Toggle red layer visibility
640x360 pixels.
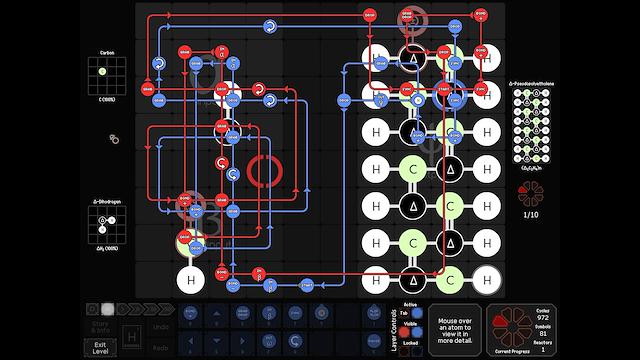point(404,332)
